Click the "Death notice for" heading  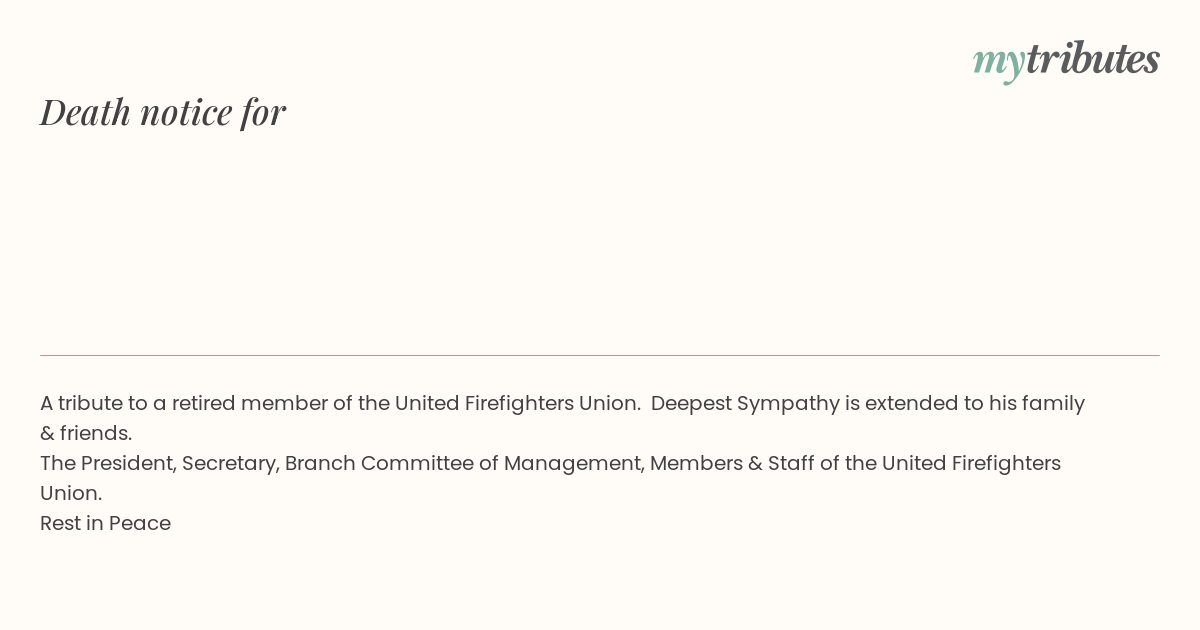coord(163,112)
